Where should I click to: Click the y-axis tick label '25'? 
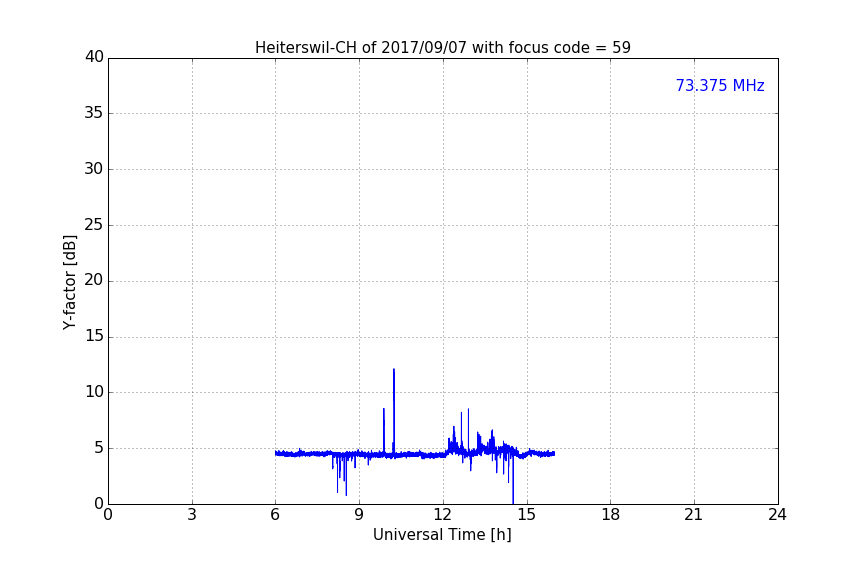[x=94, y=225]
